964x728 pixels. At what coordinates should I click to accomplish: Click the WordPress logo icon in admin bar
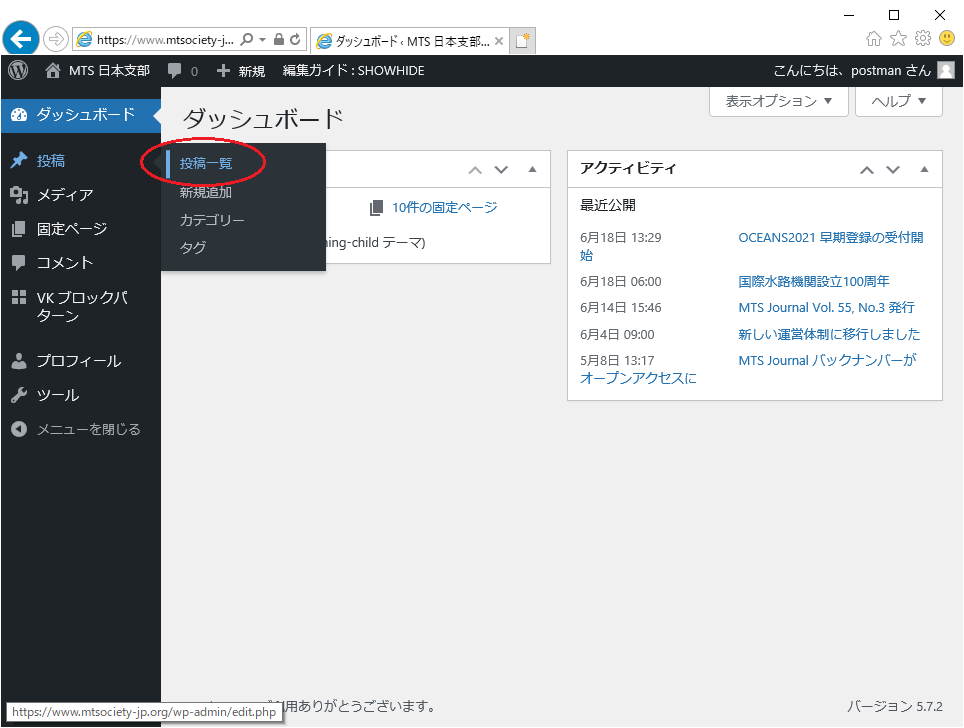[x=18, y=71]
